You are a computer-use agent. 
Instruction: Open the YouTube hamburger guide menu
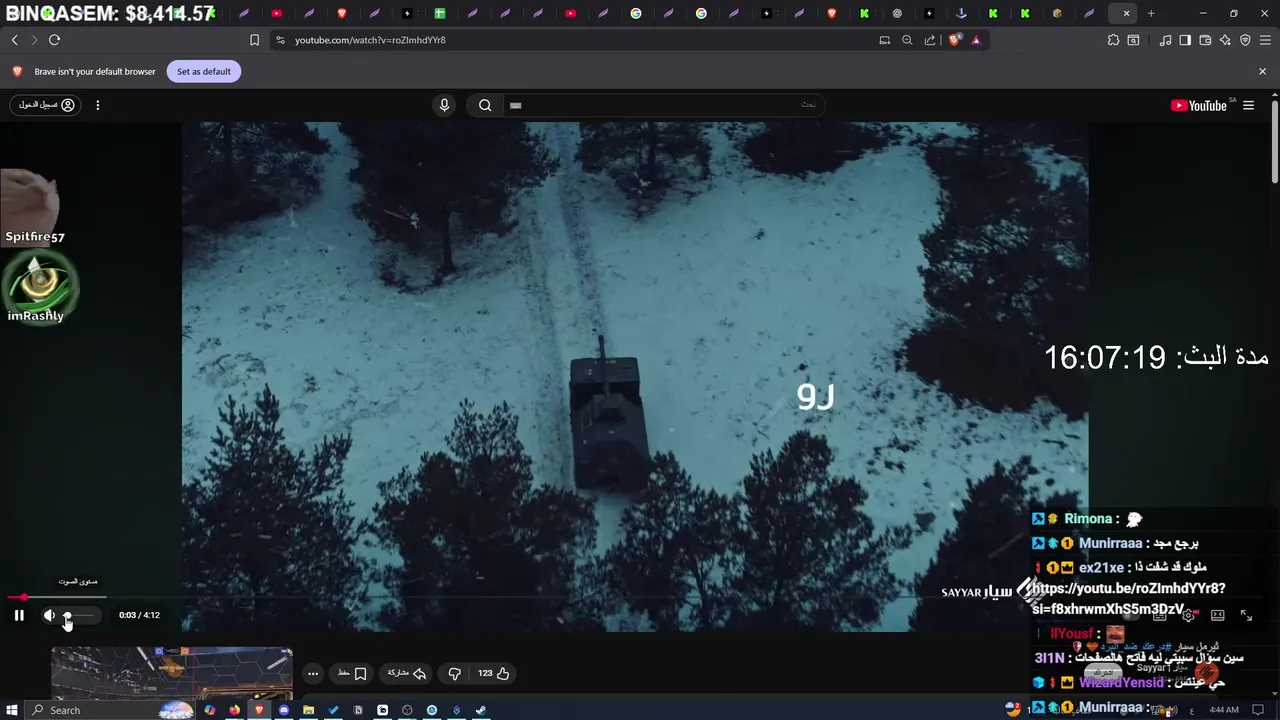pyautogui.click(x=1248, y=105)
